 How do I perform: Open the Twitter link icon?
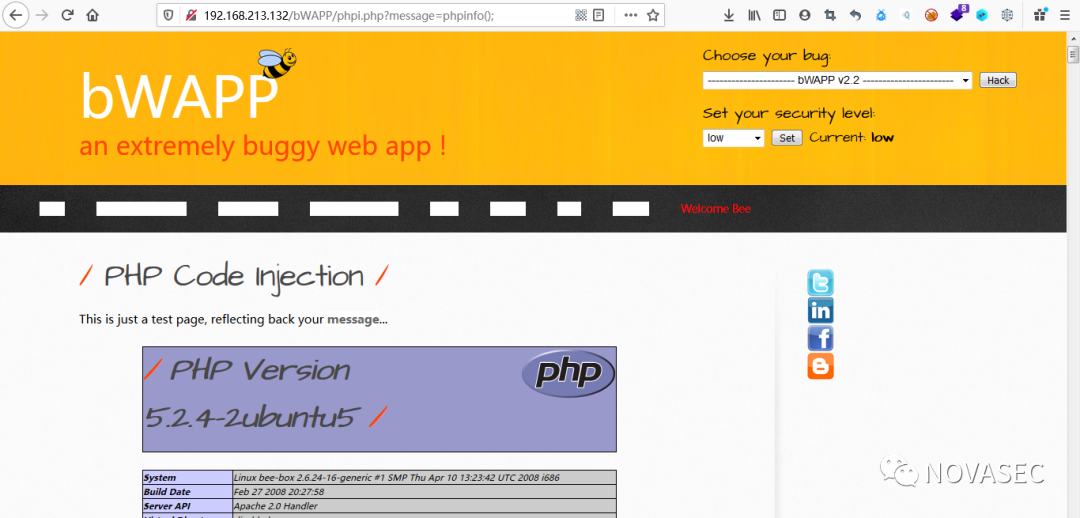(820, 283)
